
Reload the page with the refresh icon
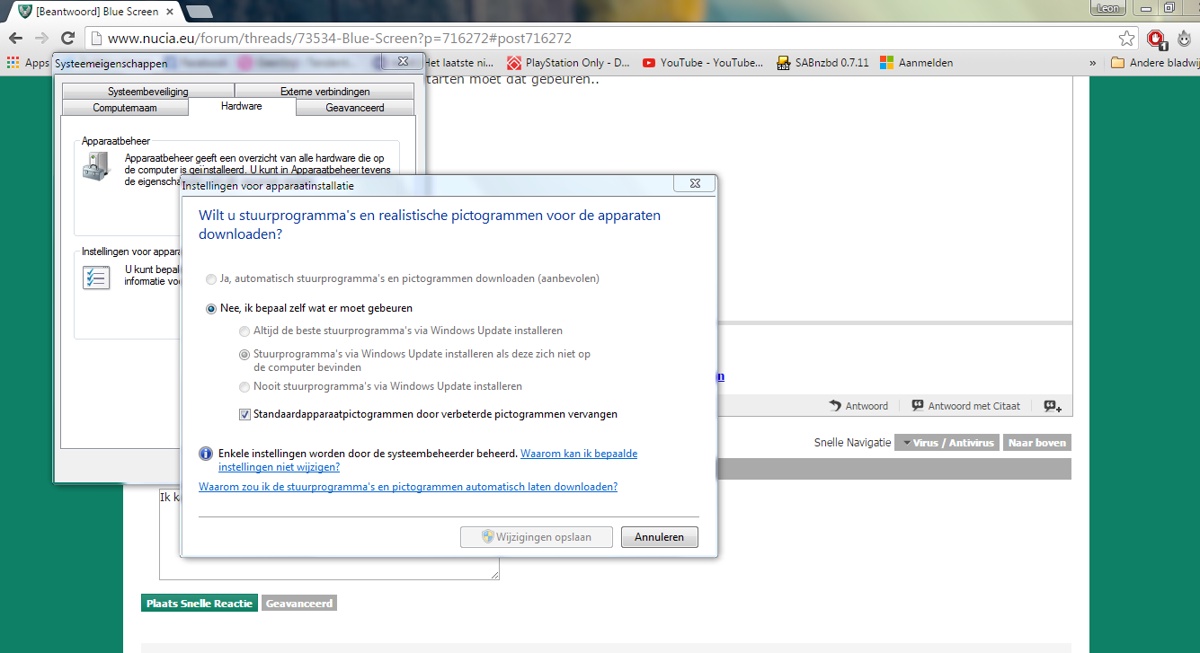click(68, 38)
